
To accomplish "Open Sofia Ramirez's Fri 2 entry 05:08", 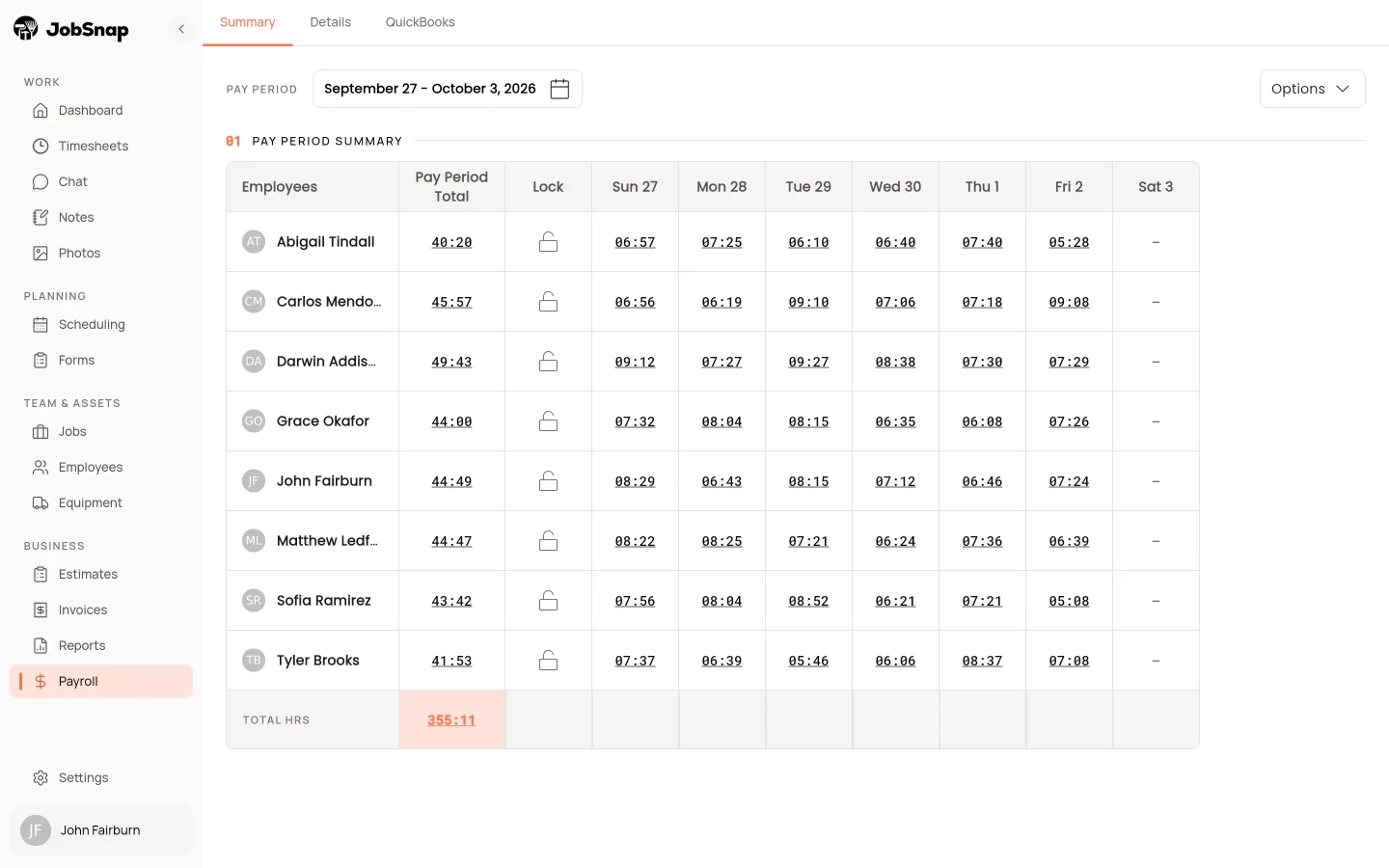I will coord(1069,601).
